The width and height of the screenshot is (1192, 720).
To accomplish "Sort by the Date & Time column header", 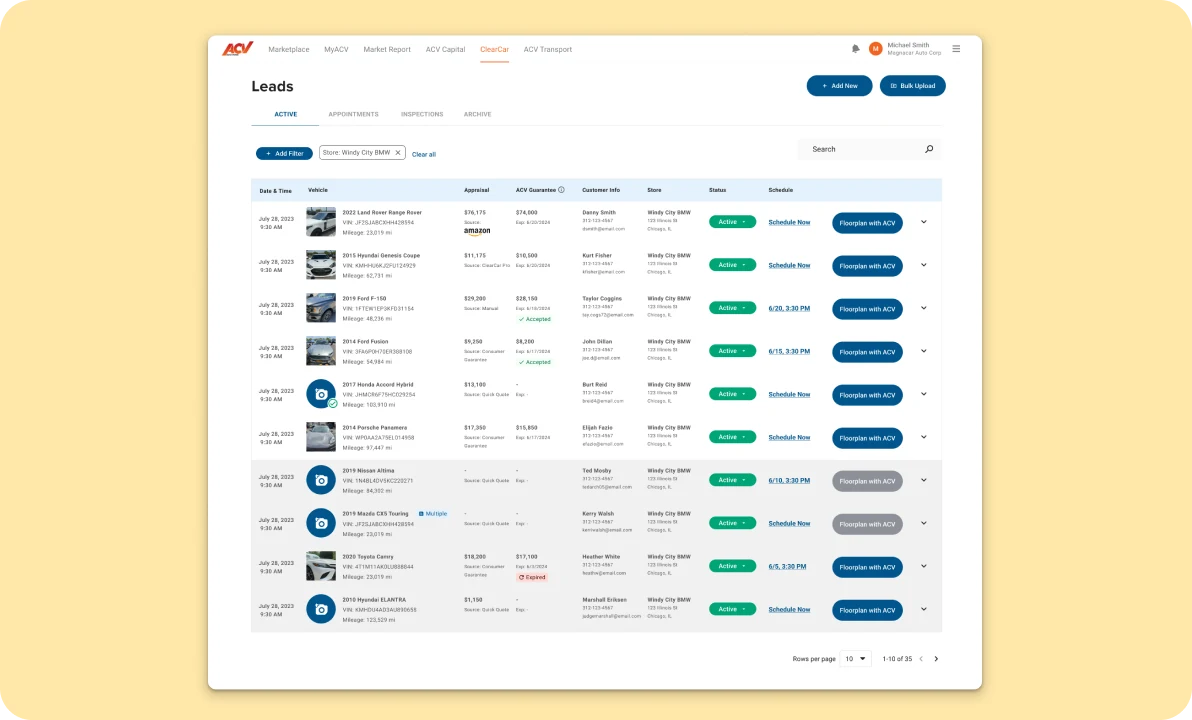I will pos(275,191).
